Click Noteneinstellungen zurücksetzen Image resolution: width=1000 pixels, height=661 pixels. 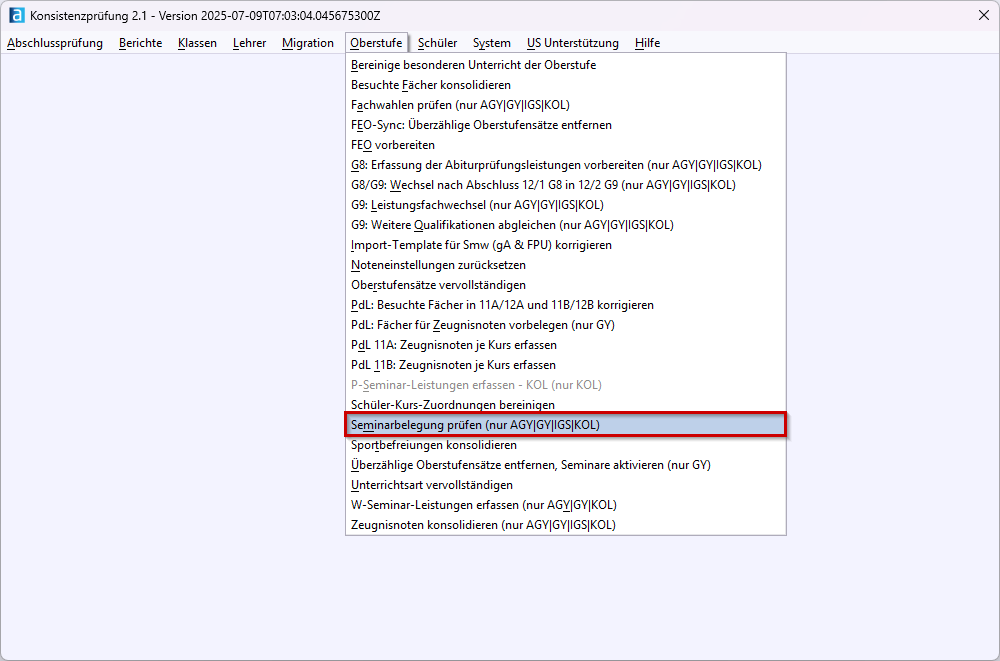(x=566, y=265)
